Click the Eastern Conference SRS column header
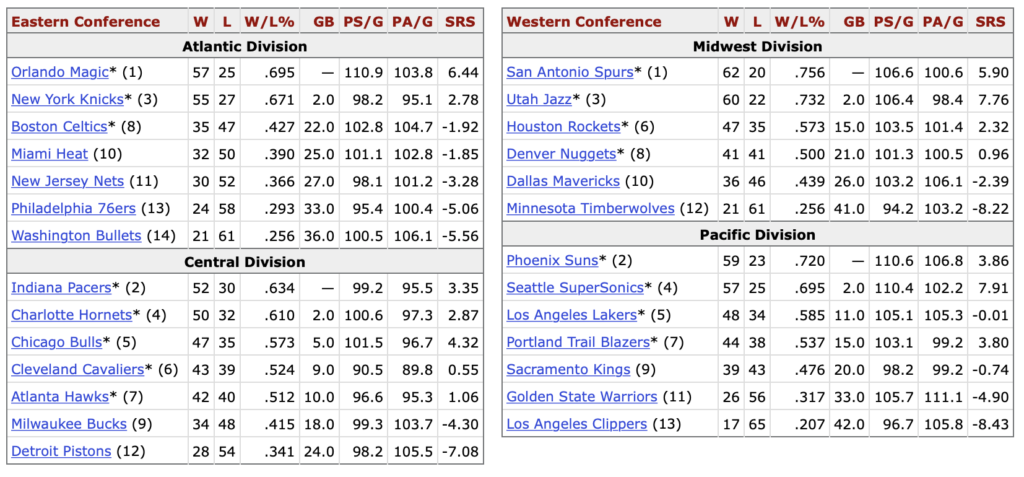This screenshot has width=1024, height=477. pyautogui.click(x=460, y=22)
